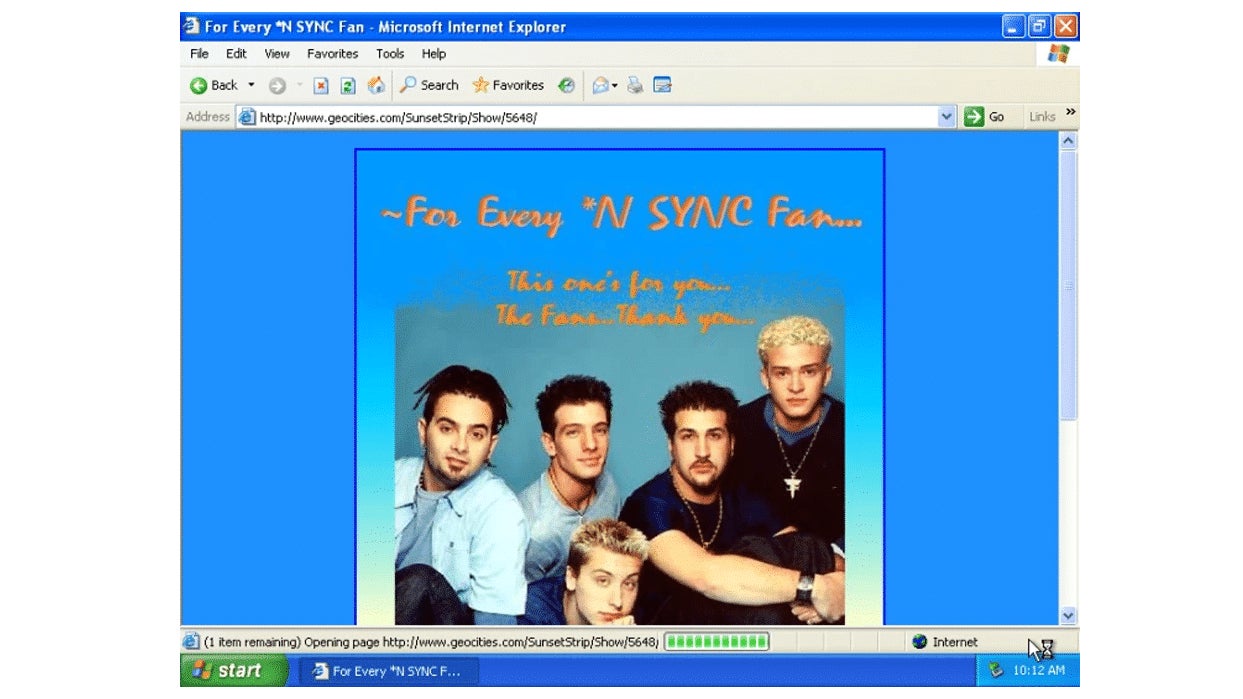Open the Favorites toolbar button

(x=508, y=86)
